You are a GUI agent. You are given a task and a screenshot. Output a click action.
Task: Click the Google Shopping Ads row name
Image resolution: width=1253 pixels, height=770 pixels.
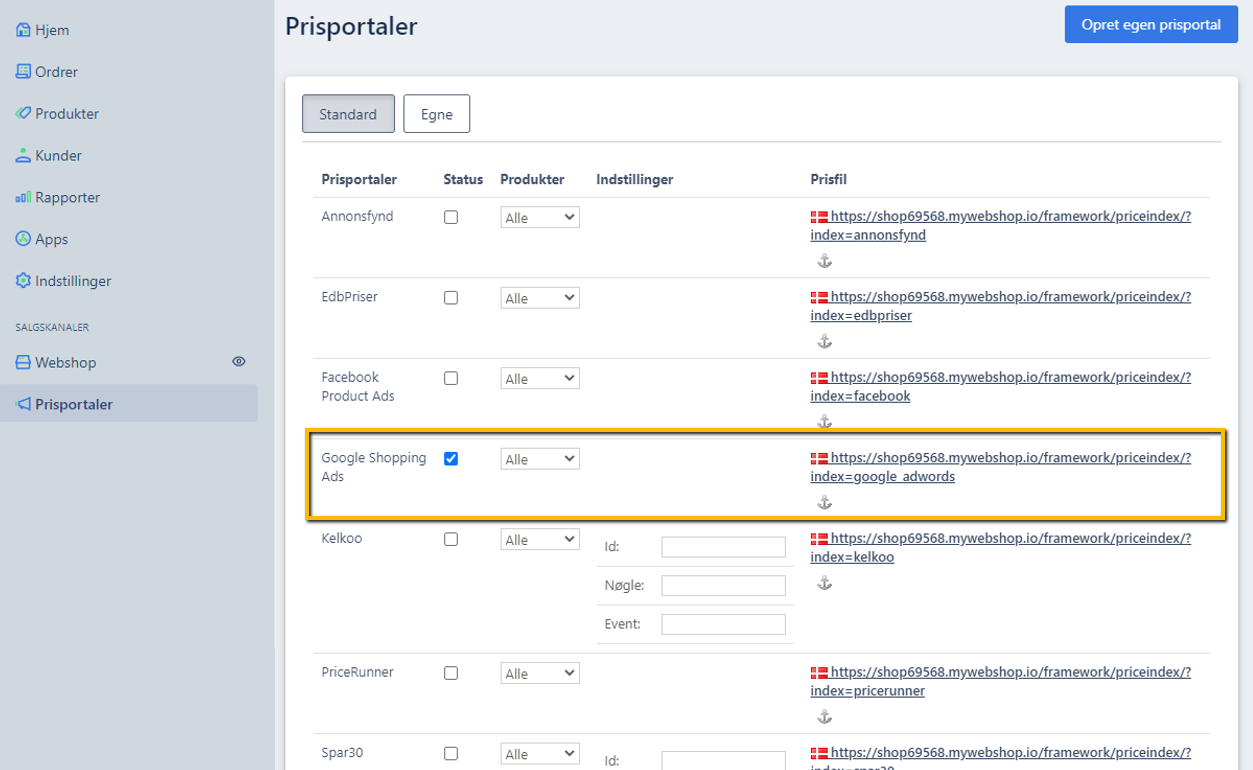pyautogui.click(x=374, y=467)
